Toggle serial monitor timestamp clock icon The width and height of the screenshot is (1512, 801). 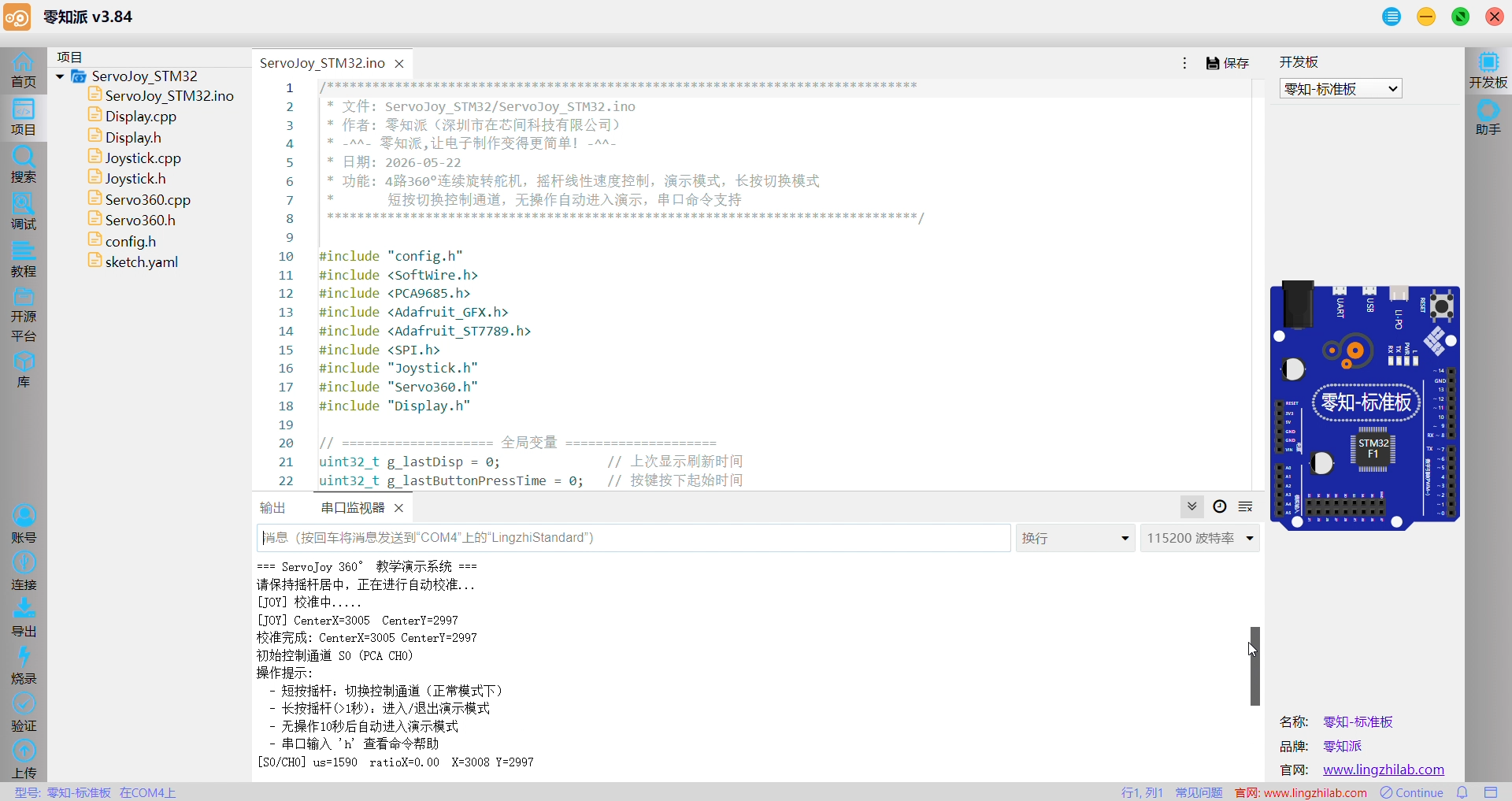pyautogui.click(x=1220, y=506)
